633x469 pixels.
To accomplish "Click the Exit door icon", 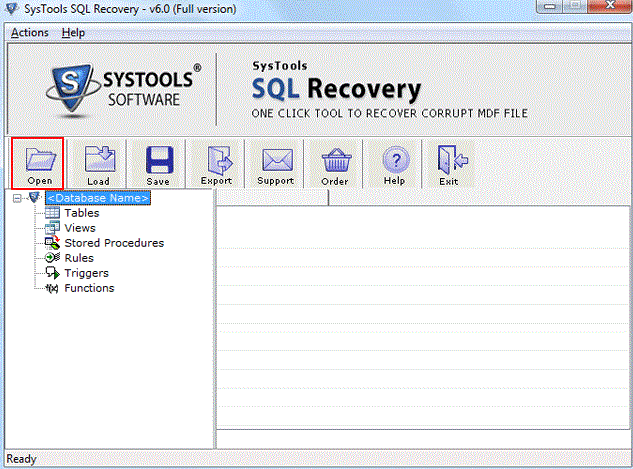I will point(452,160).
